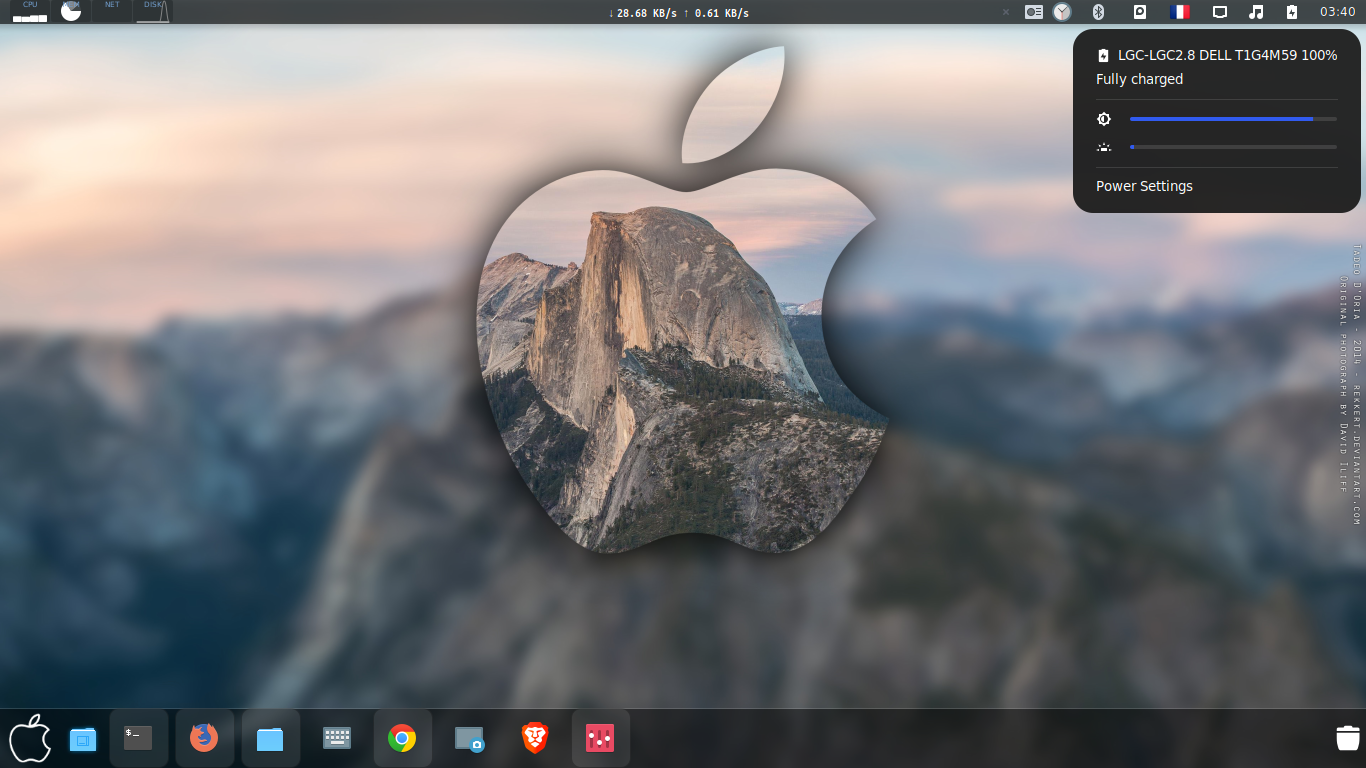This screenshot has height=768, width=1366.
Task: Open the file manager folder in the dock
Action: pyautogui.click(x=270, y=739)
